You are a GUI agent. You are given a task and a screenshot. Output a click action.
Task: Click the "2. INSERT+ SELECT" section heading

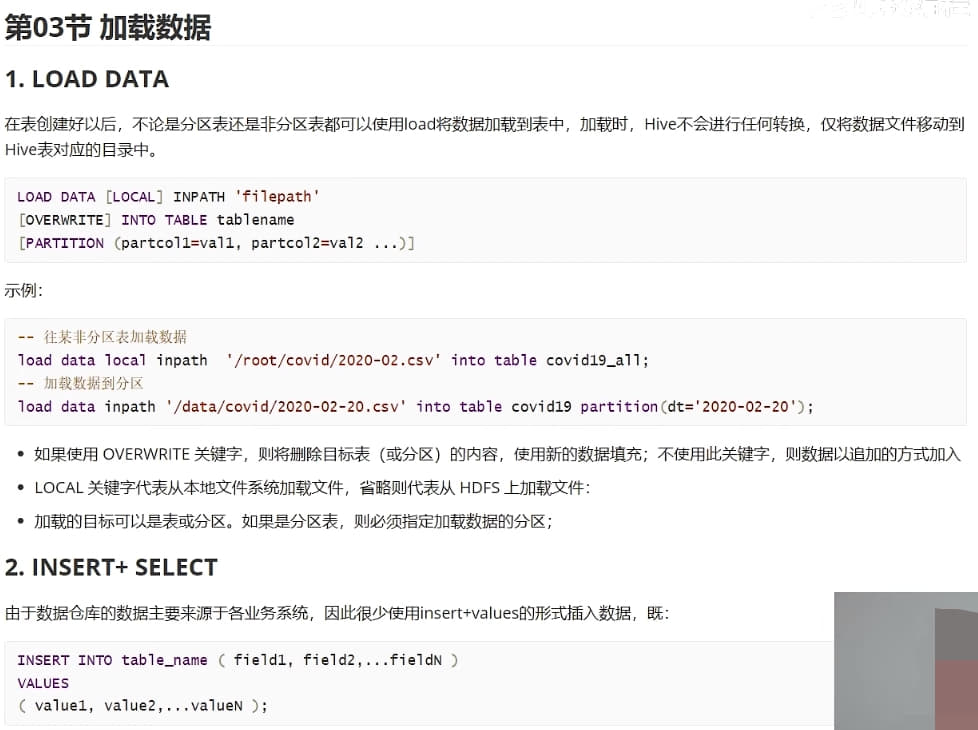click(x=111, y=567)
